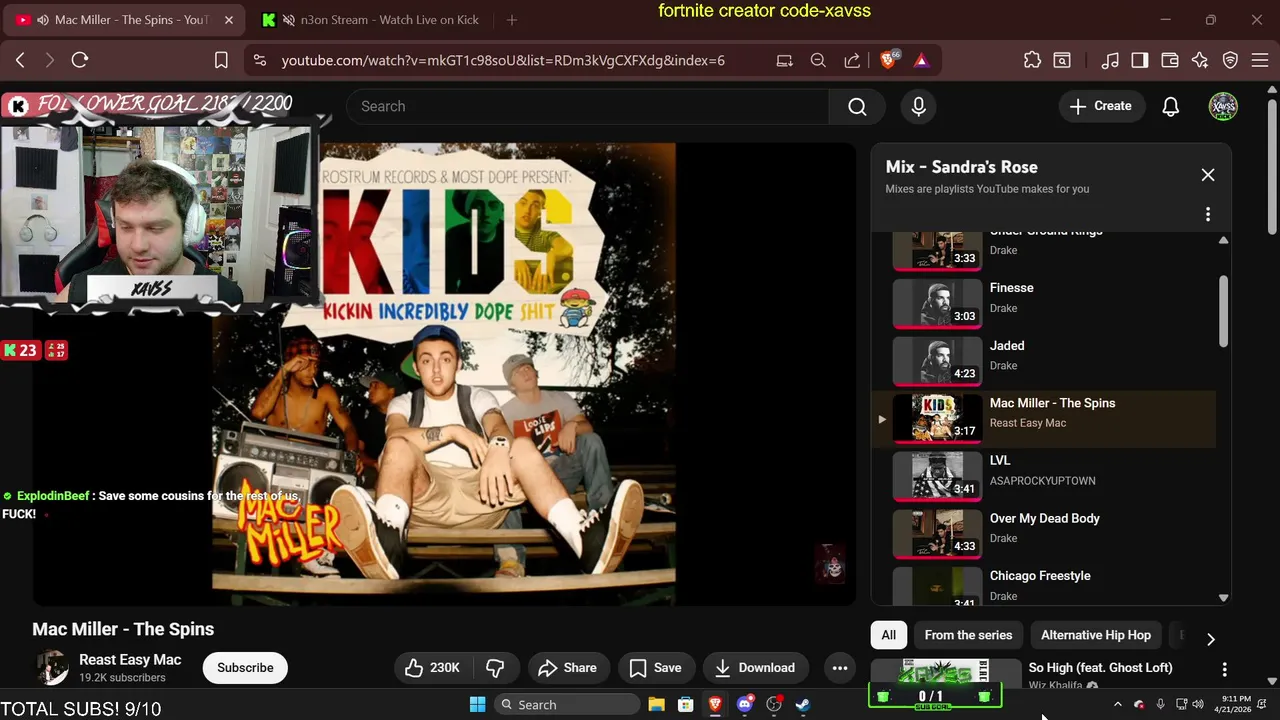Download the video

click(755, 668)
